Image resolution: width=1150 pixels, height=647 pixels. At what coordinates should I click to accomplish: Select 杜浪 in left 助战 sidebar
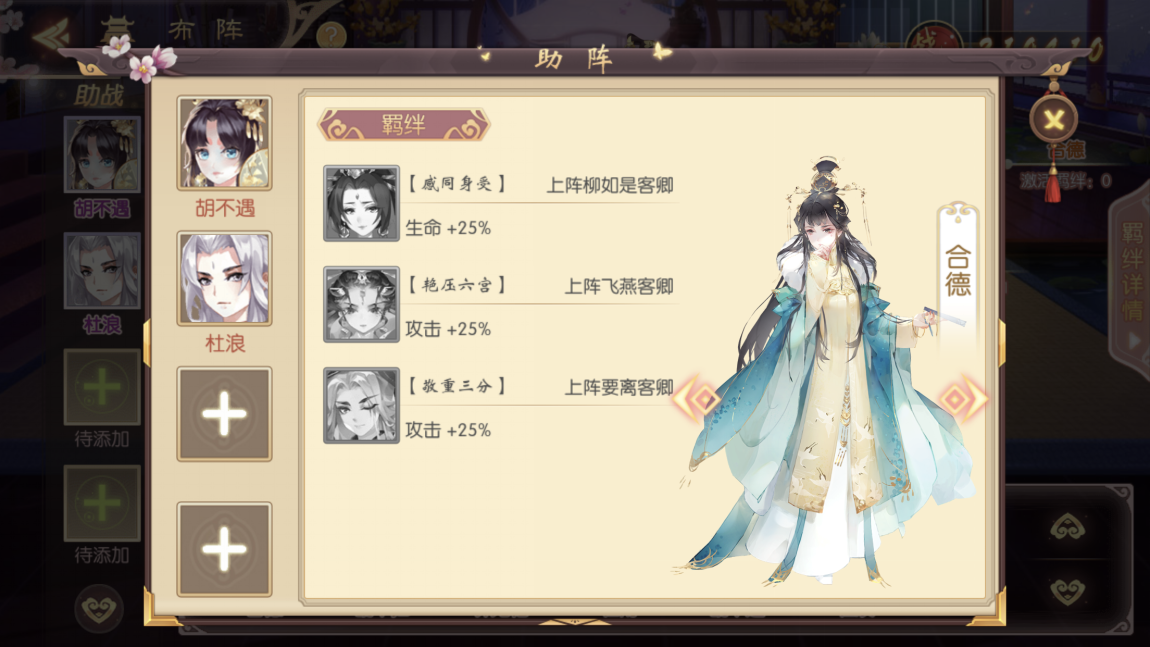pos(102,271)
